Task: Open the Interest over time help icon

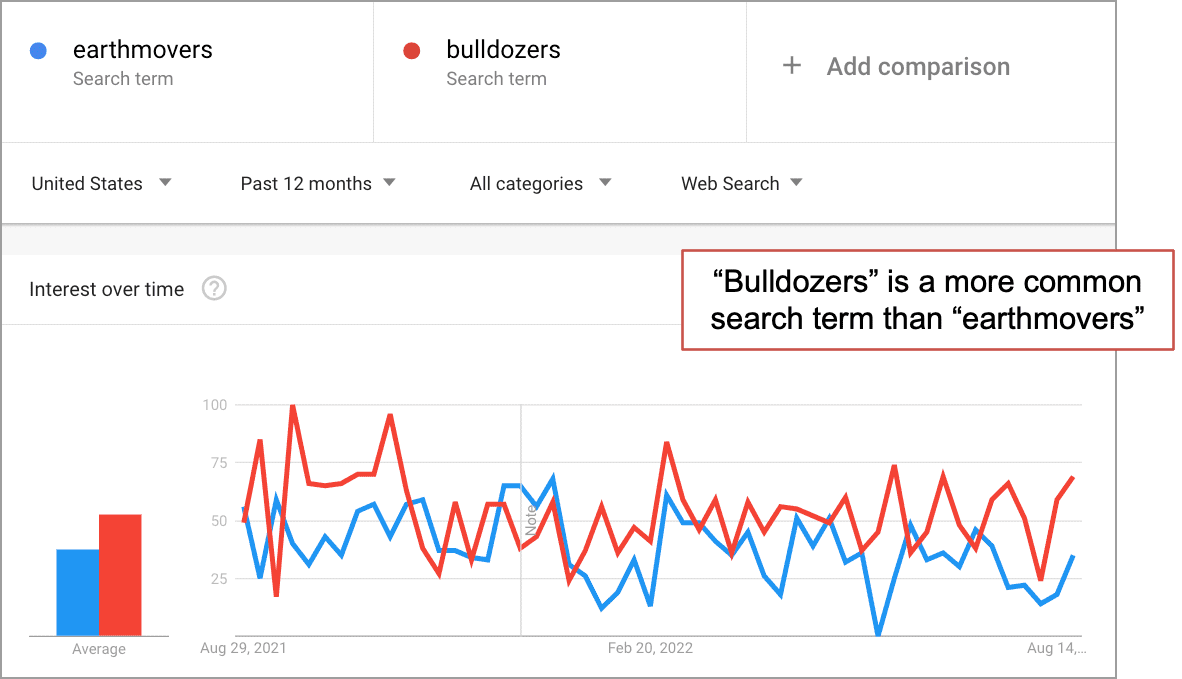Action: tap(214, 289)
